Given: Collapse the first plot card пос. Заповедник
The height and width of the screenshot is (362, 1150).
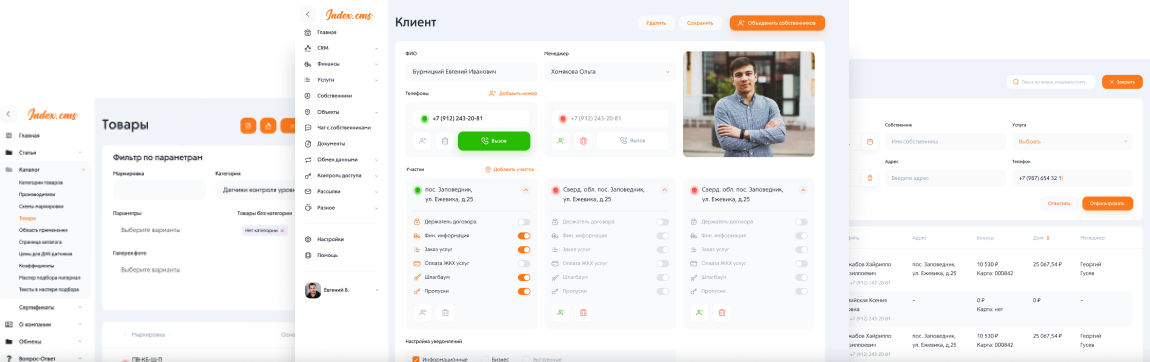Looking at the screenshot, I should (x=526, y=190).
